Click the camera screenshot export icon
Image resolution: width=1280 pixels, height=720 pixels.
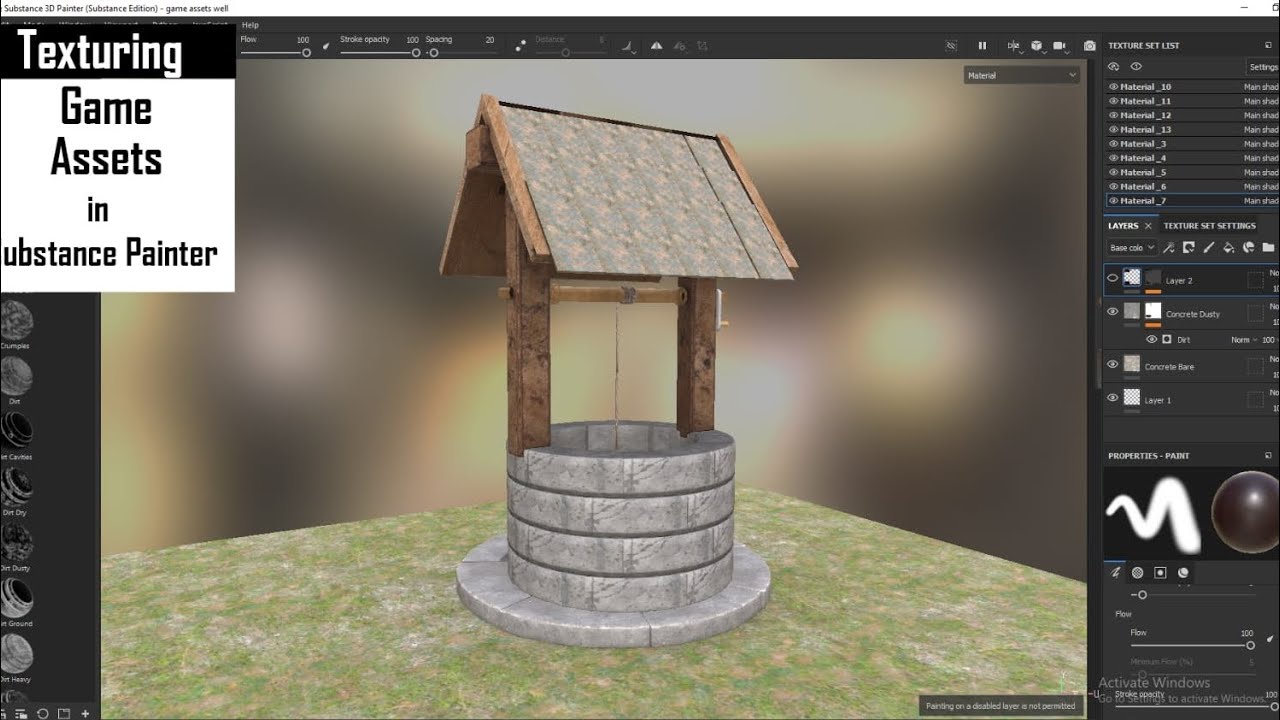[x=1090, y=45]
